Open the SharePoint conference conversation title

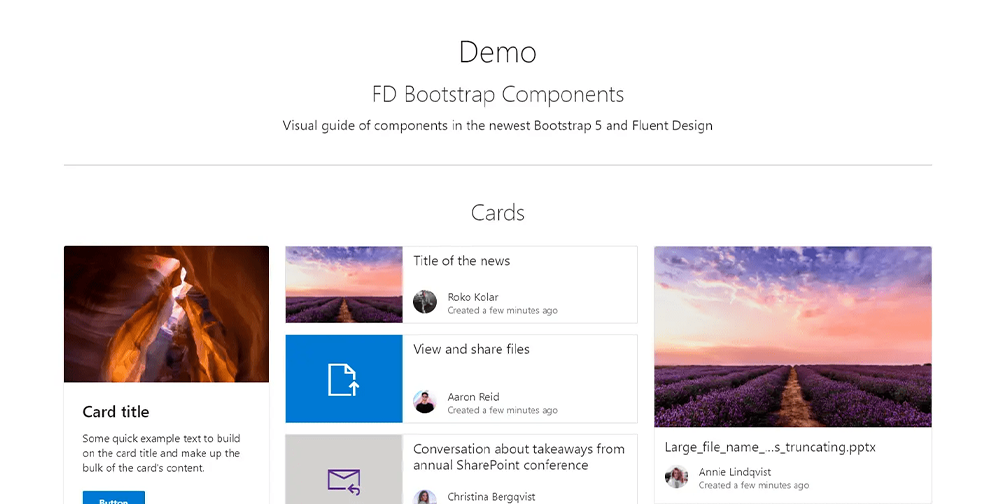pos(519,457)
